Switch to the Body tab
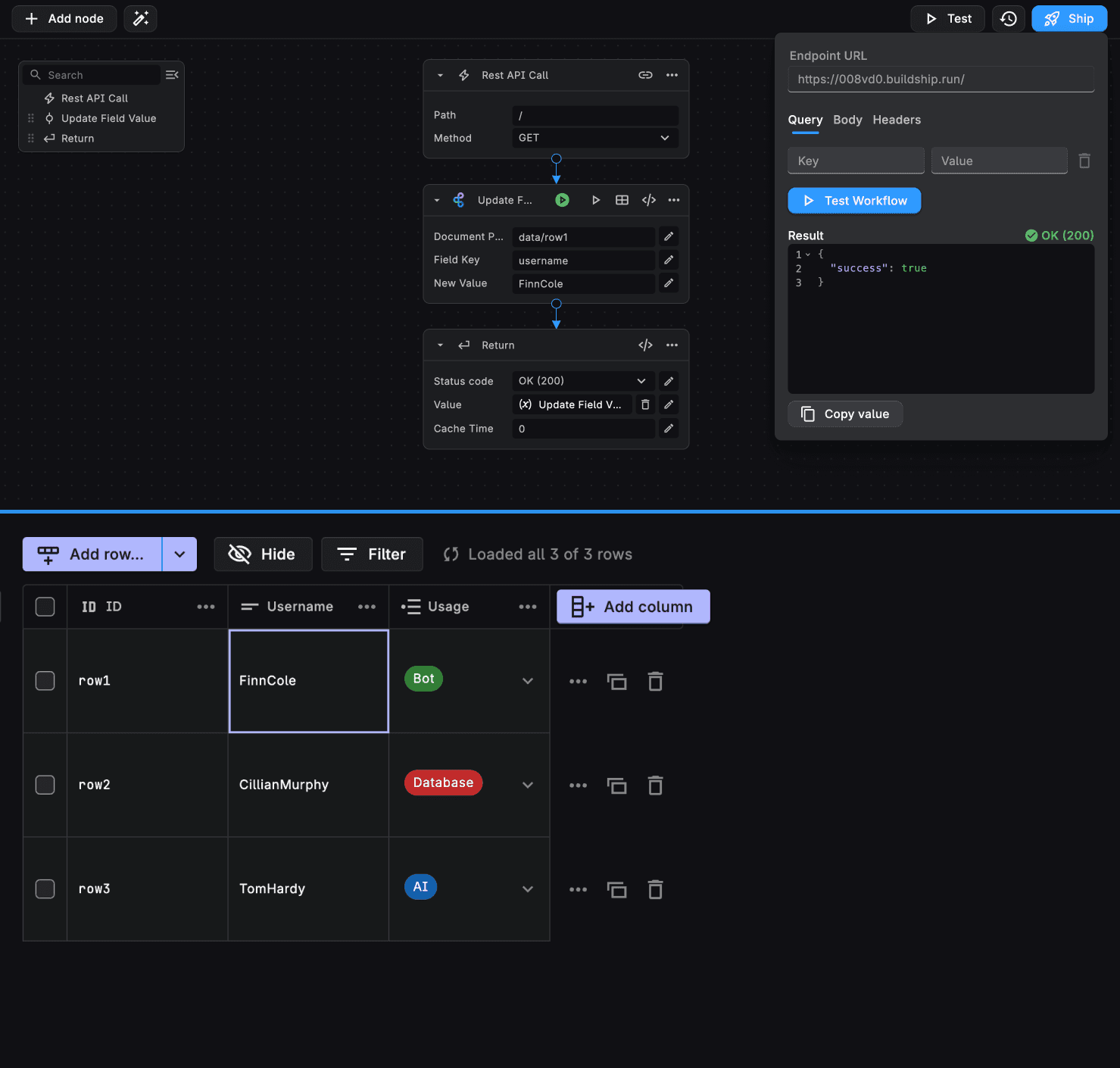1120x1068 pixels. [x=847, y=120]
